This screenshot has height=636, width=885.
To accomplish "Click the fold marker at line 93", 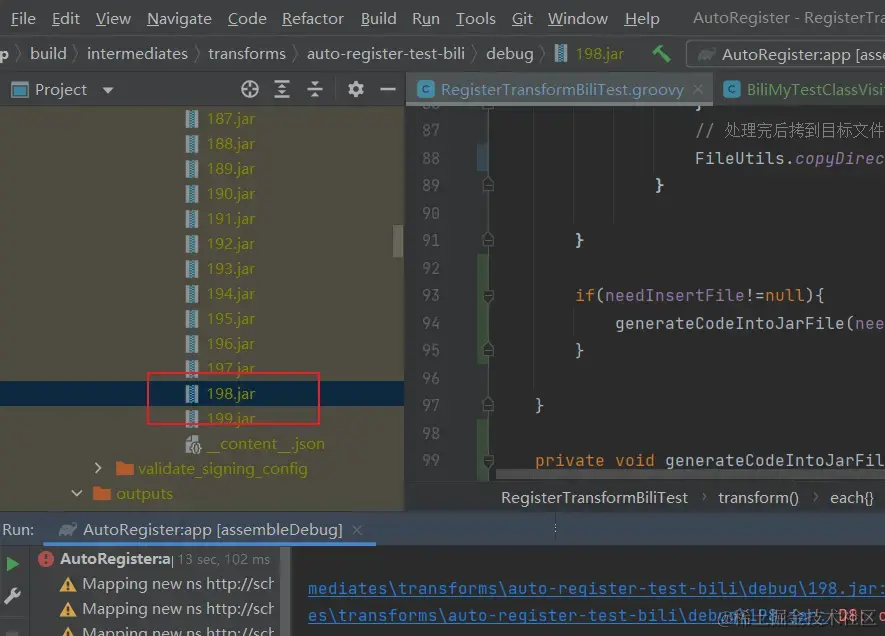I will pos(488,295).
